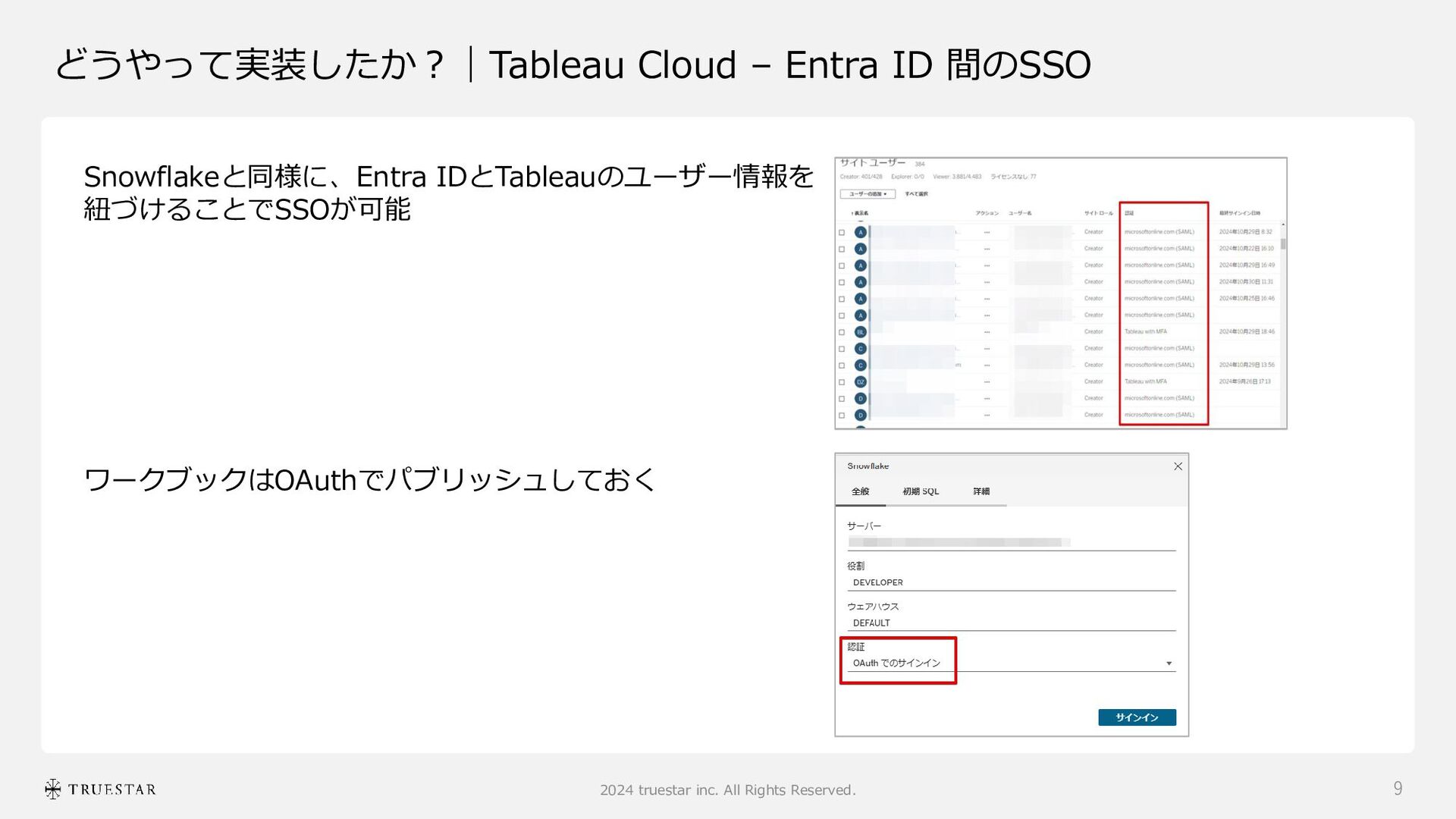Screen dimensions: 1456x819
Task: Click the scrollbar up arrow in the user list
Action: pos(1283,224)
